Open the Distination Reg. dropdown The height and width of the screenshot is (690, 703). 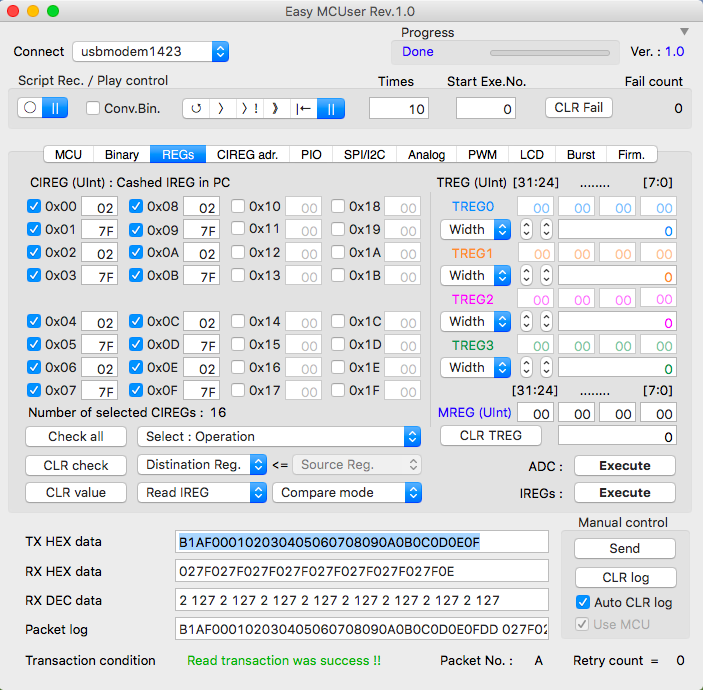pos(202,465)
